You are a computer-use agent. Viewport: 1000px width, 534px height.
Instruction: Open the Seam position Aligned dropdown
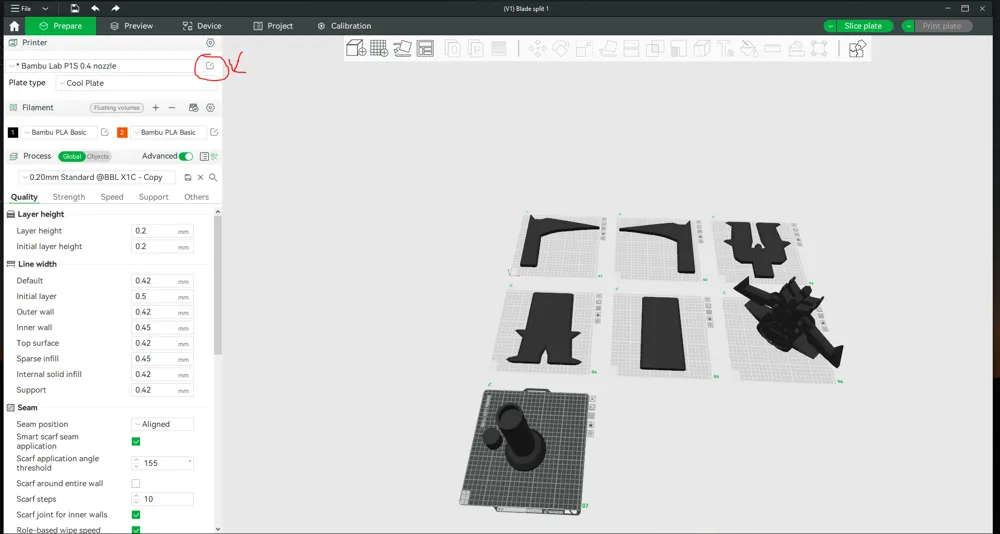click(163, 424)
